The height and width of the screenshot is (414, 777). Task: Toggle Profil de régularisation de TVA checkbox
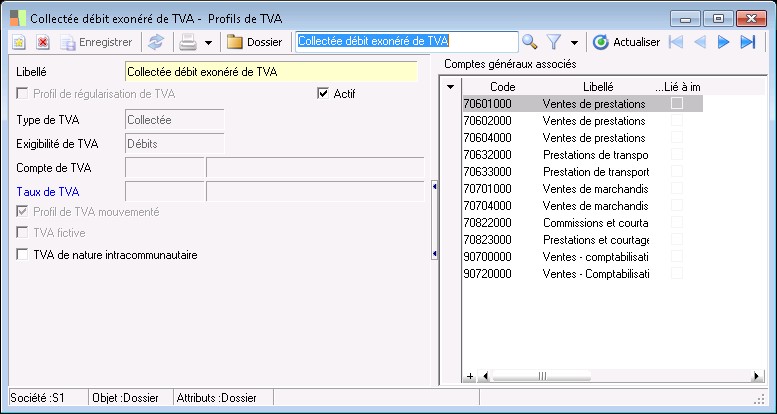(22, 94)
